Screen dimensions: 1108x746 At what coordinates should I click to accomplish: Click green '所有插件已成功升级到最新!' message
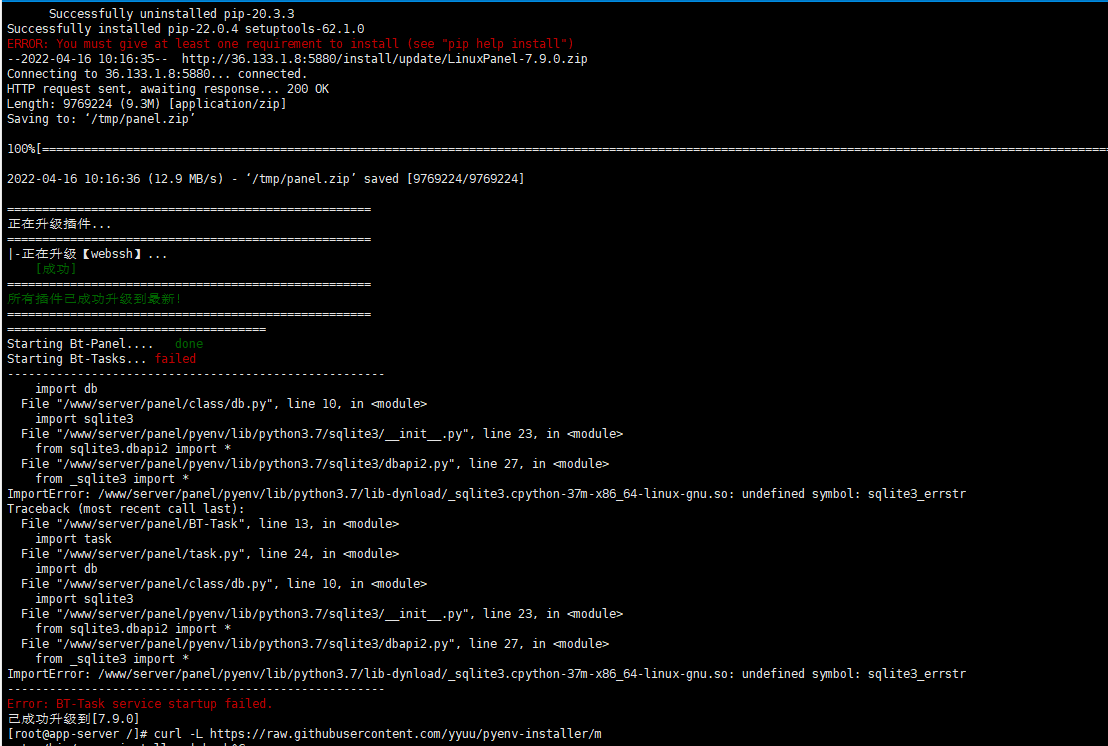[x=94, y=299]
